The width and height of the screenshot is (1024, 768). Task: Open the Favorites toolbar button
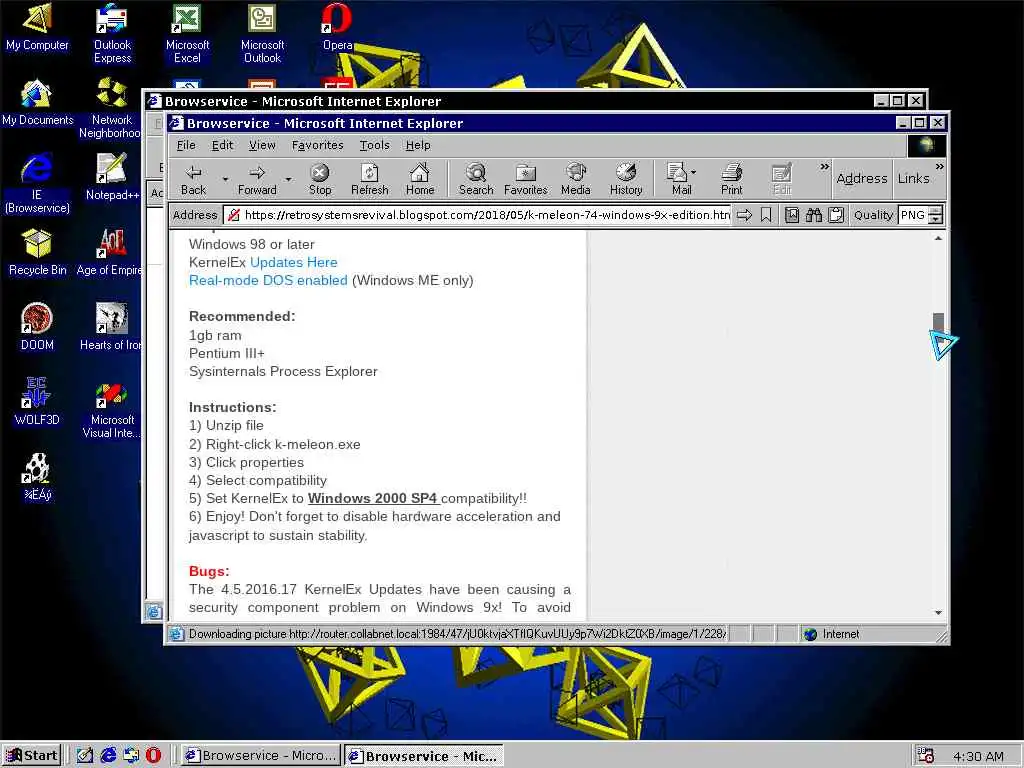pyautogui.click(x=526, y=179)
